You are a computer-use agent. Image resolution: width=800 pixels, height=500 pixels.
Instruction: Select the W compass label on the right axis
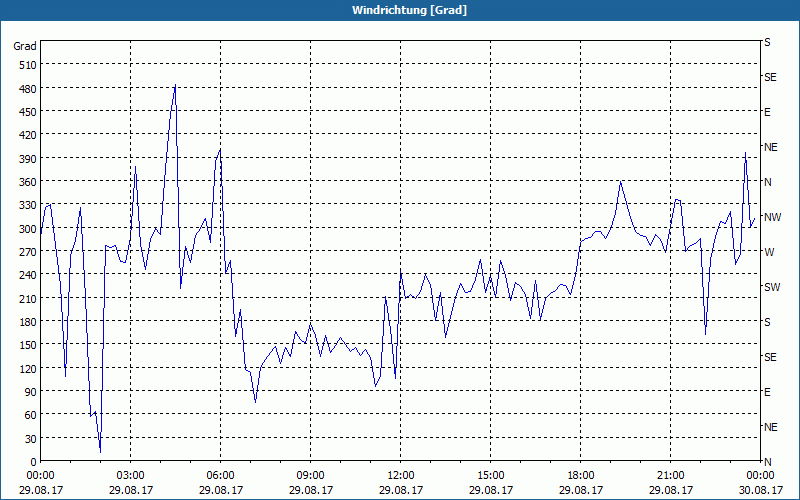(769, 252)
